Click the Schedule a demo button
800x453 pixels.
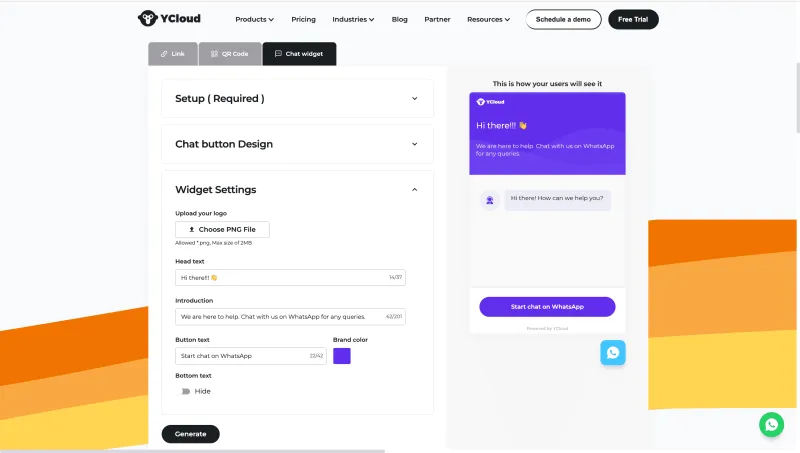tap(563, 19)
